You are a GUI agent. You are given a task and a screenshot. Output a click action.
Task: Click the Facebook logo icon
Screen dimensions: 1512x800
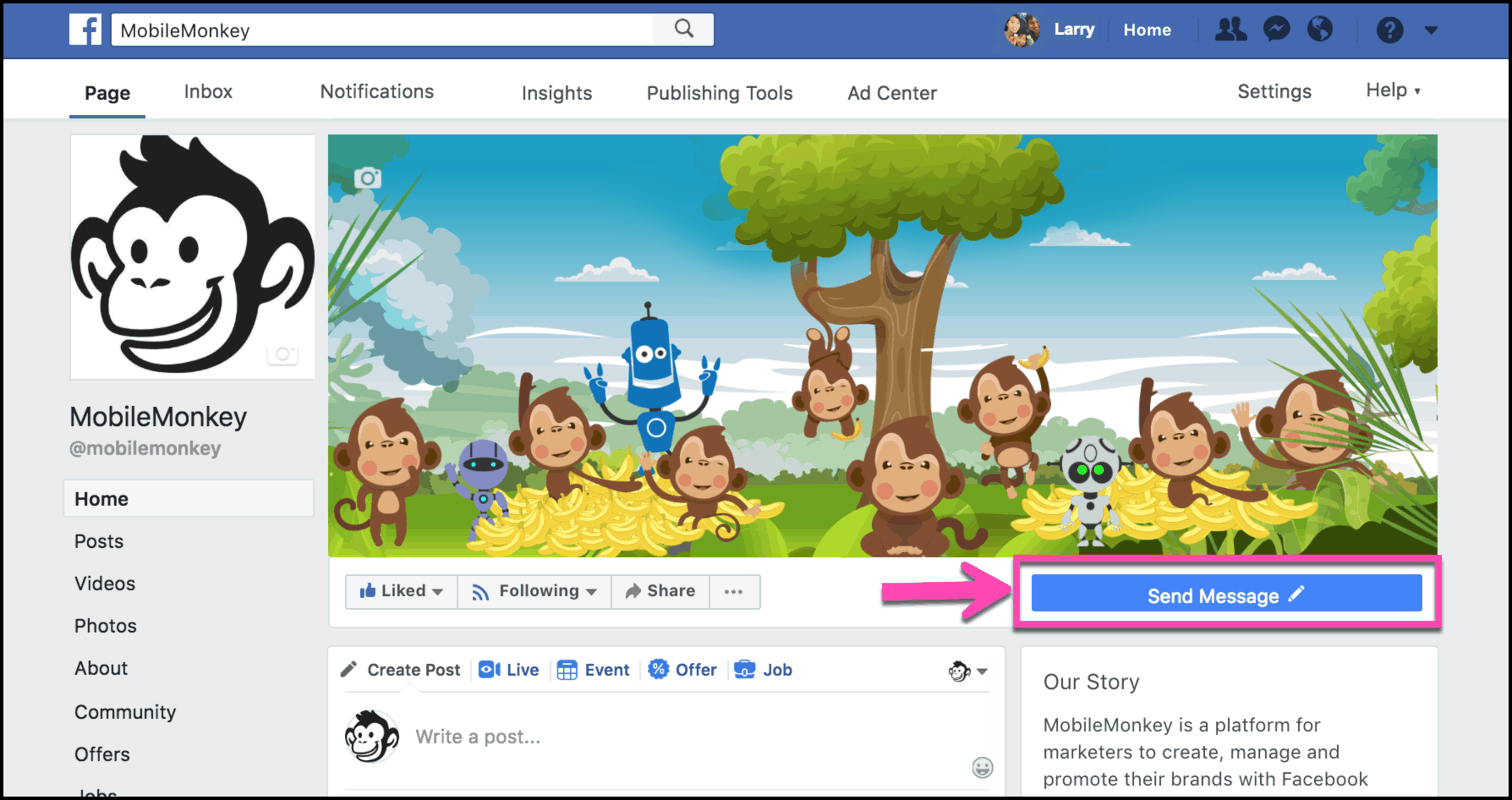coord(85,29)
